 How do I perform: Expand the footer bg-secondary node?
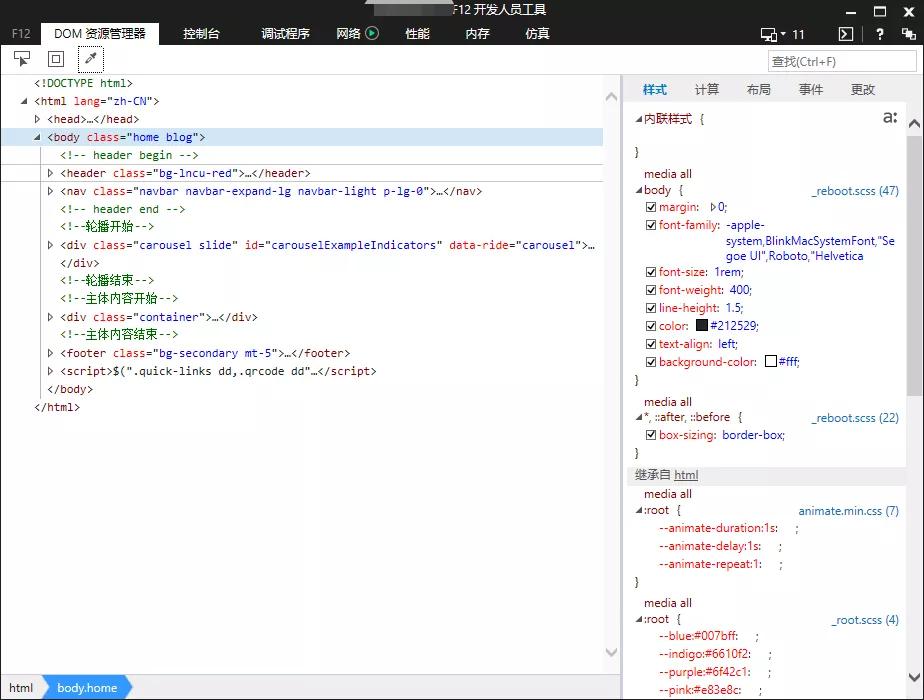tap(50, 353)
